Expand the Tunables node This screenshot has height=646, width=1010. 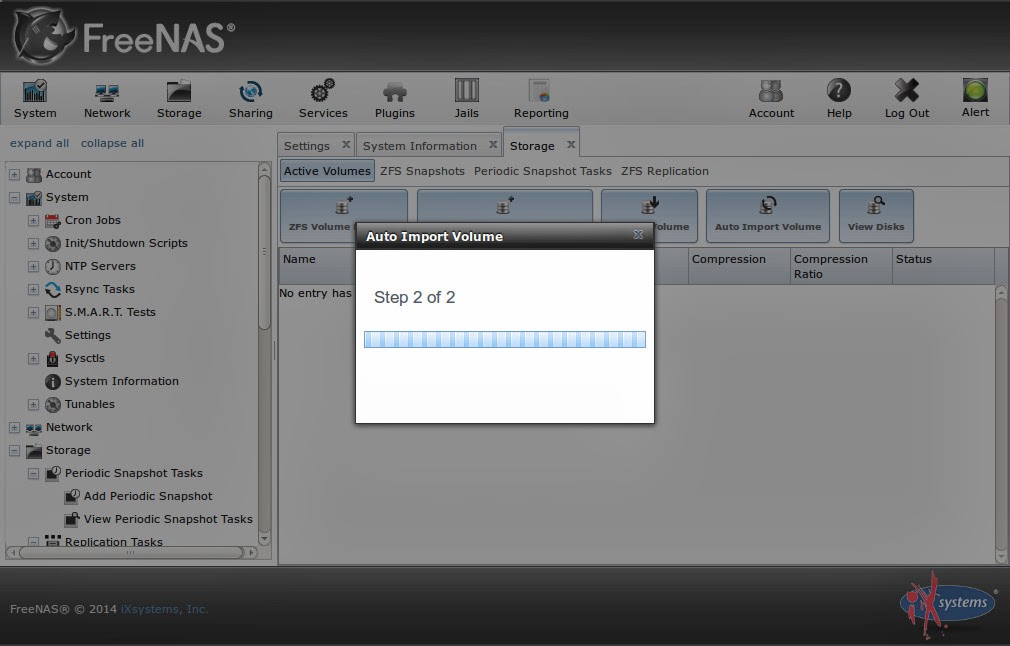point(33,404)
